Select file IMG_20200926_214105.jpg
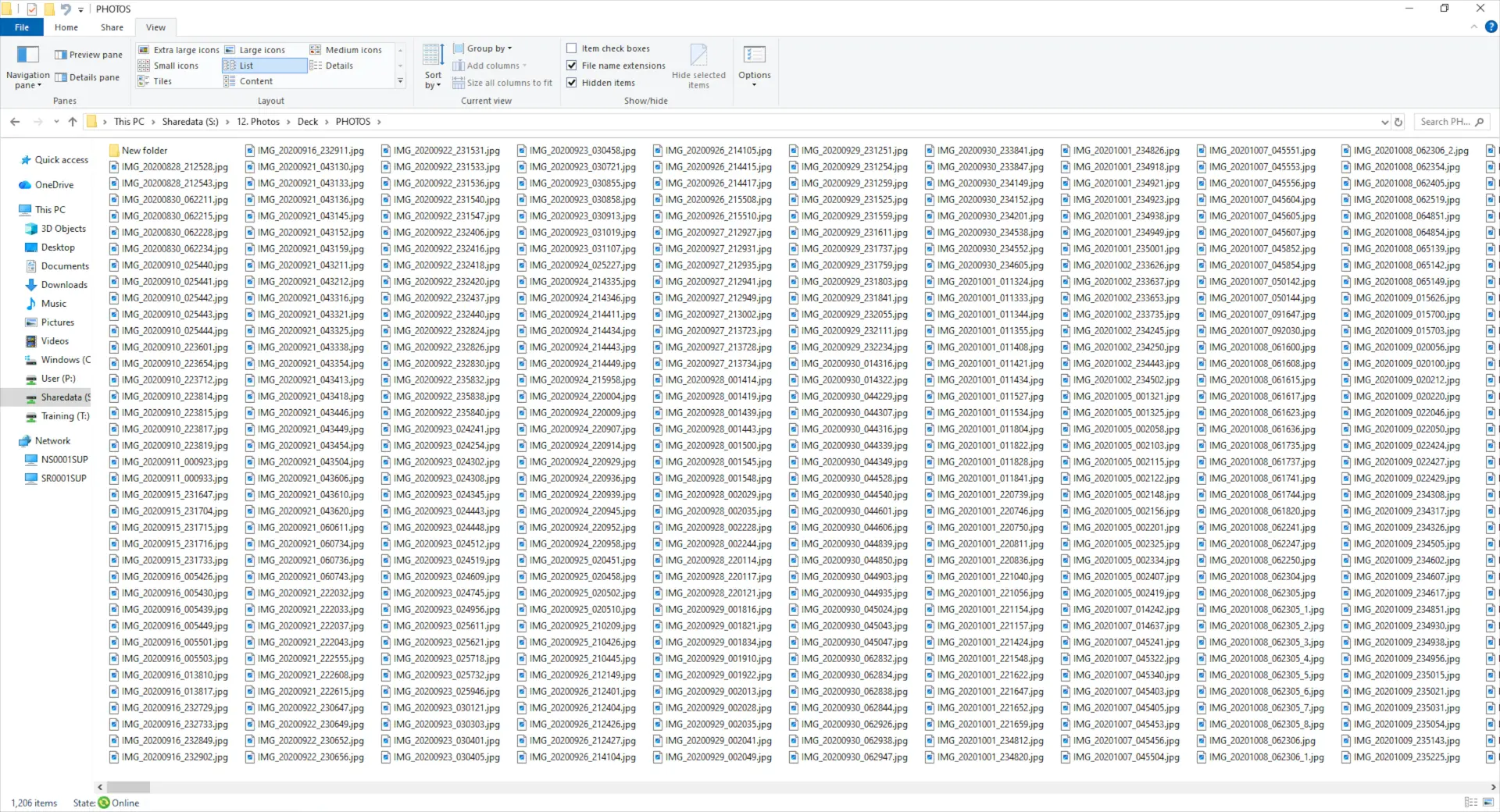This screenshot has height=812, width=1500. 712,151
